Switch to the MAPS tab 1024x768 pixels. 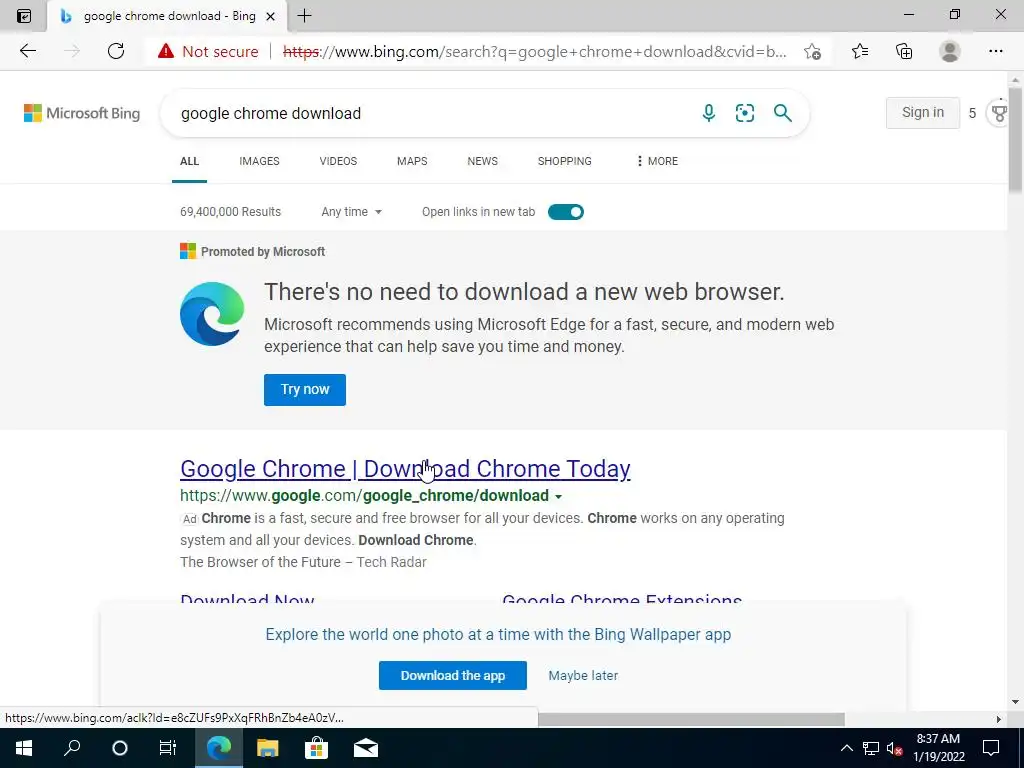(412, 161)
